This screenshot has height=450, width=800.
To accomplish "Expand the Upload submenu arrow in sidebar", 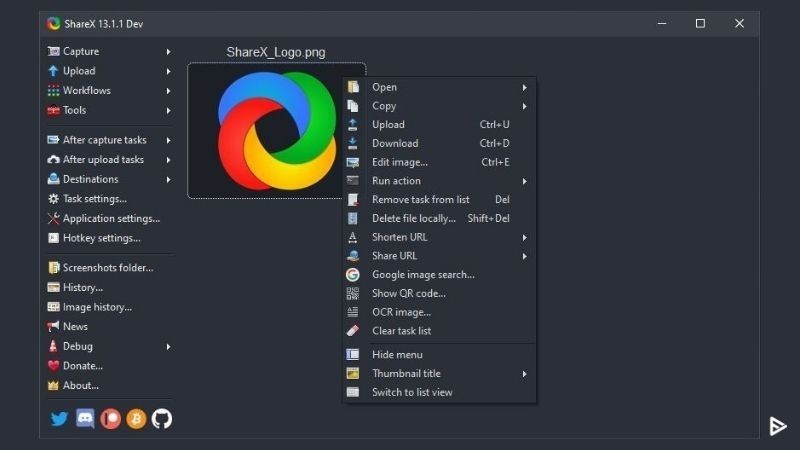I will pyautogui.click(x=168, y=71).
